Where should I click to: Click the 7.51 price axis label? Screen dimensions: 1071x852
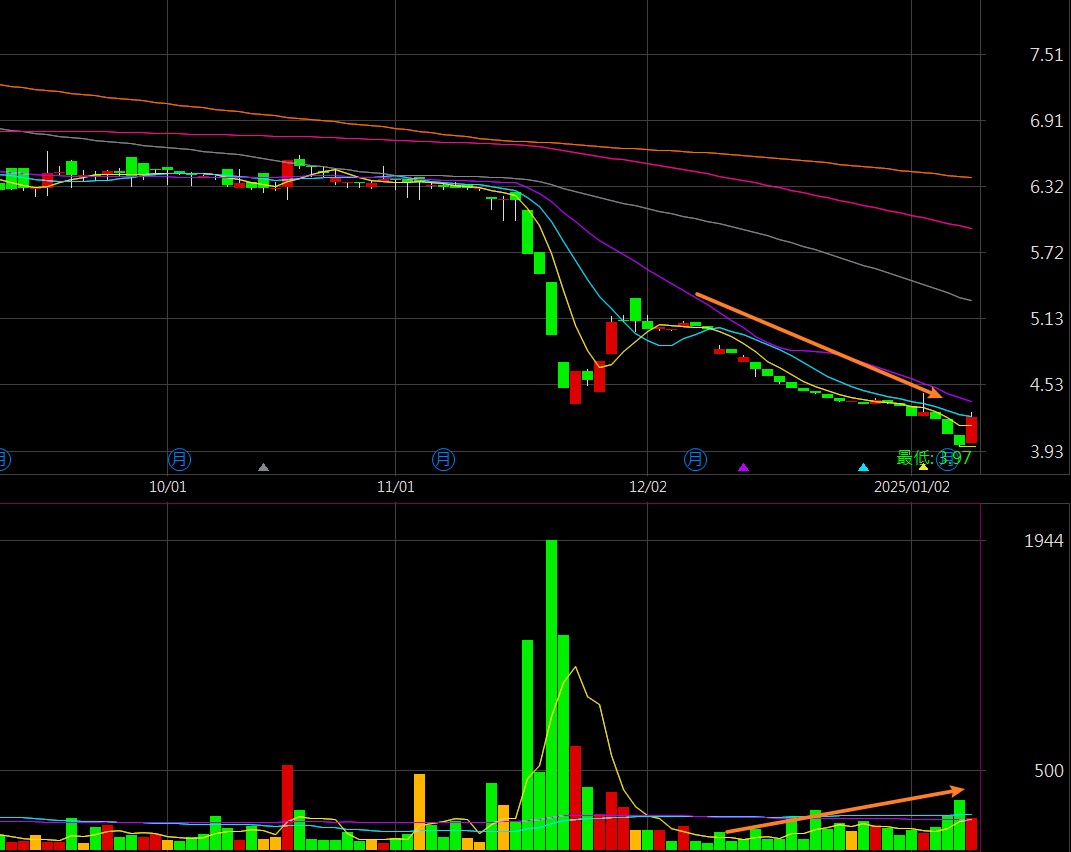click(1046, 55)
